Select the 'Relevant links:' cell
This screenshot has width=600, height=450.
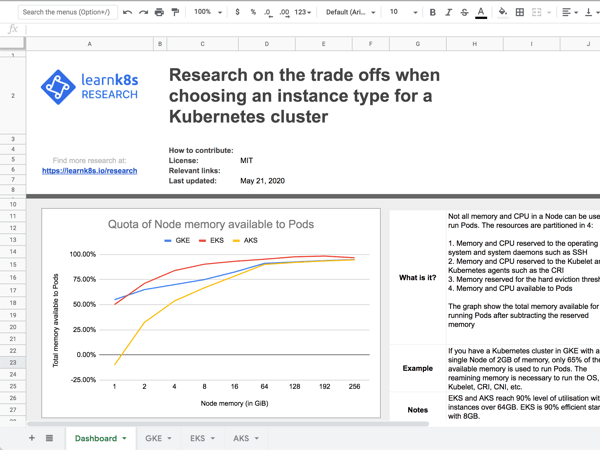click(x=194, y=171)
